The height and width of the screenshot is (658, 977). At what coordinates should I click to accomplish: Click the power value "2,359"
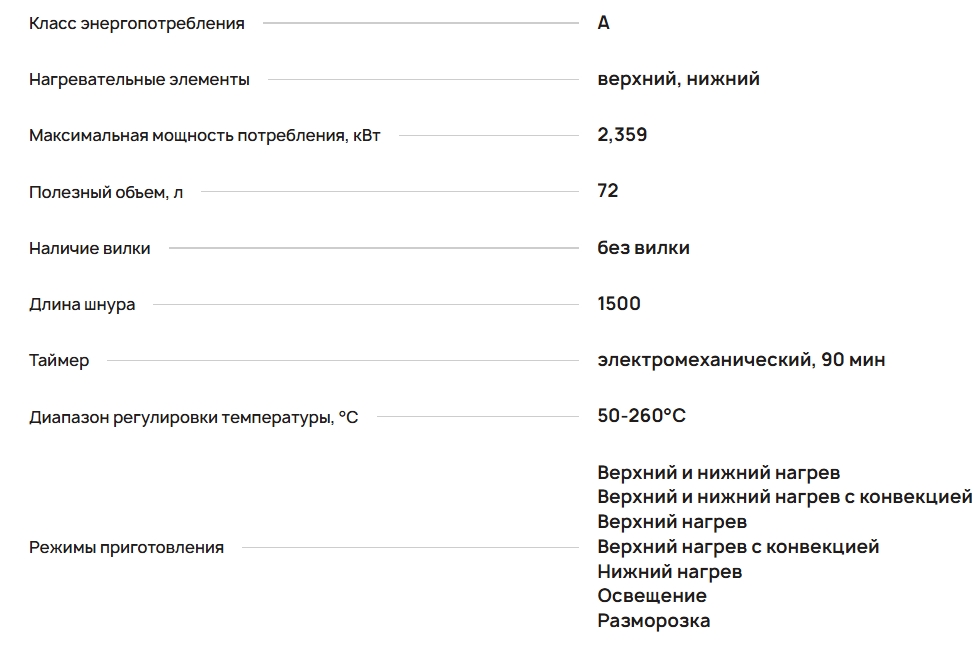click(622, 134)
